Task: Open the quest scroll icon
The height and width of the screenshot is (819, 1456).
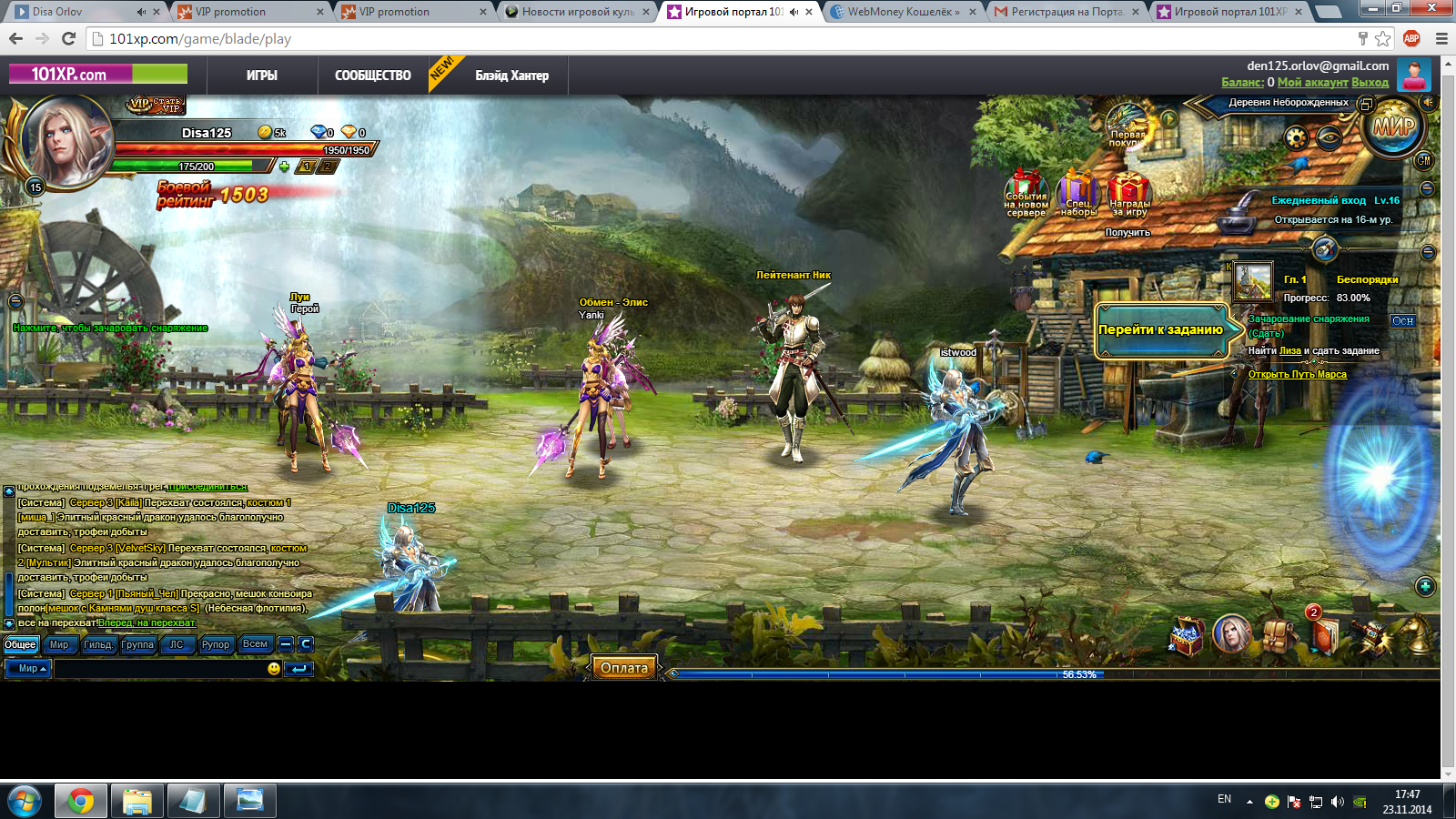Action: coord(1325,248)
